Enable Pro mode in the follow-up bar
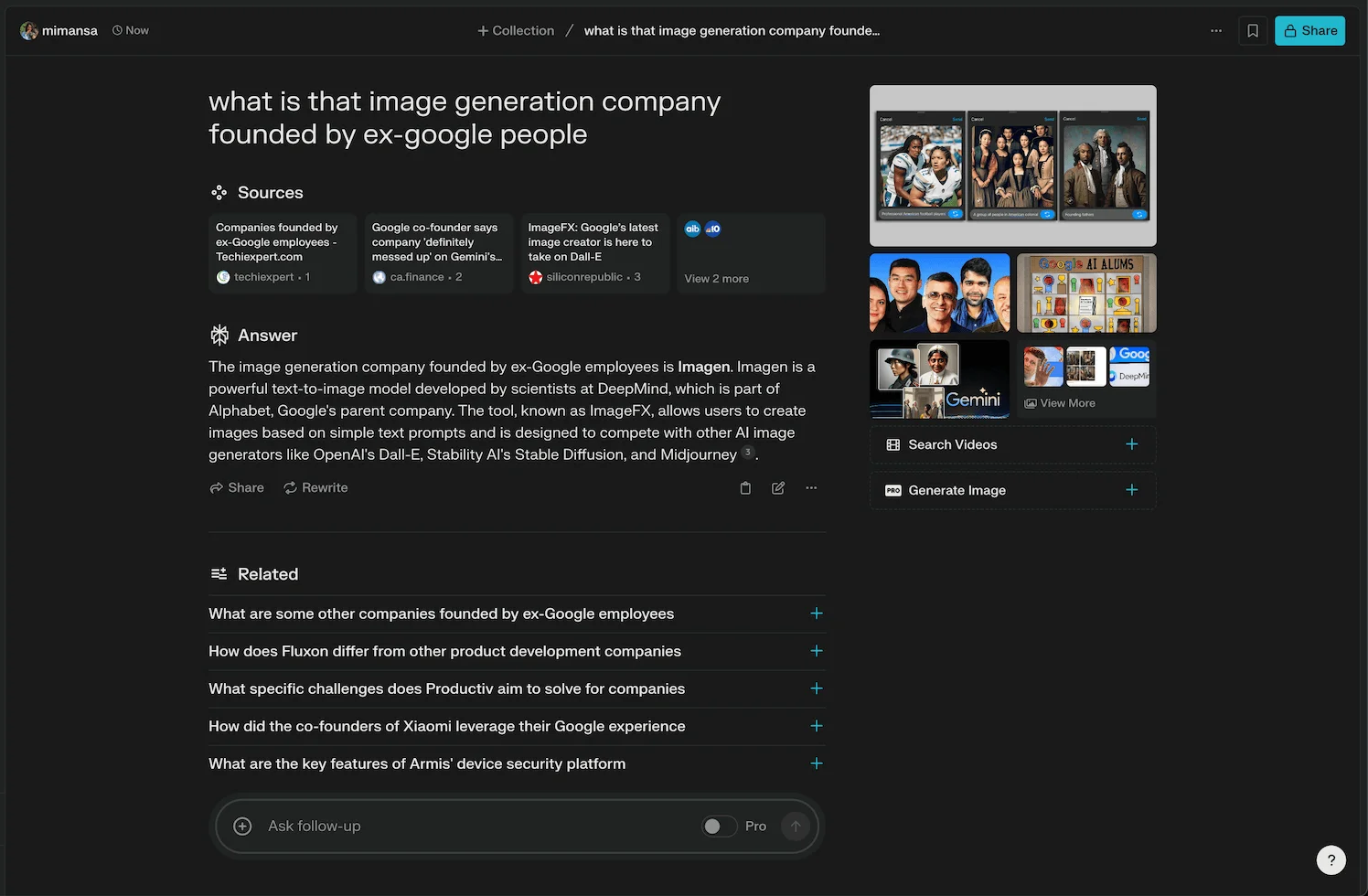The width and height of the screenshot is (1368, 896). (x=719, y=826)
